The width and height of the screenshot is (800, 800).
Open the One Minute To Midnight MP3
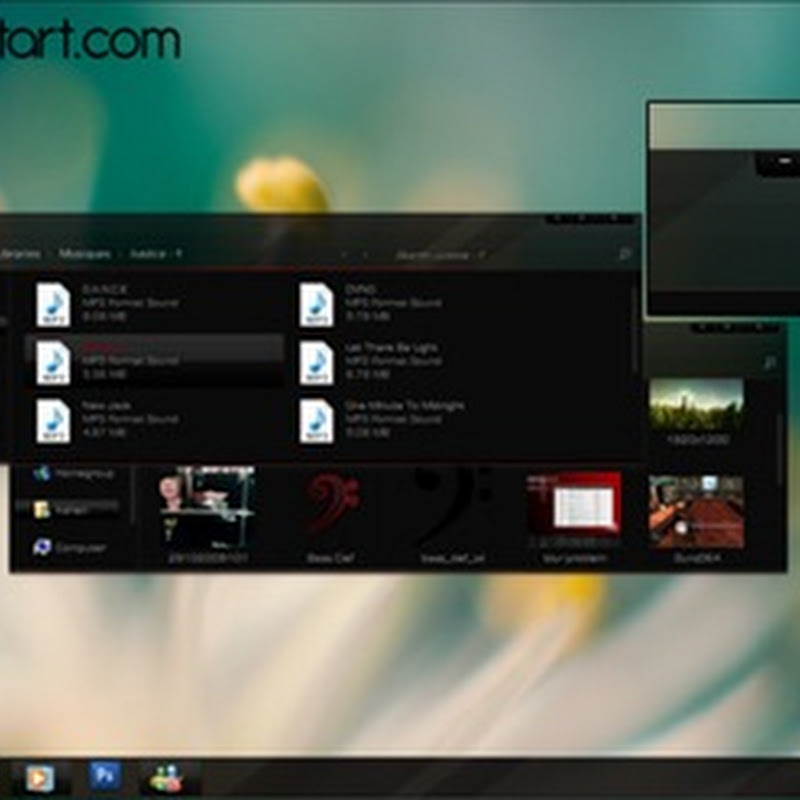click(x=316, y=420)
